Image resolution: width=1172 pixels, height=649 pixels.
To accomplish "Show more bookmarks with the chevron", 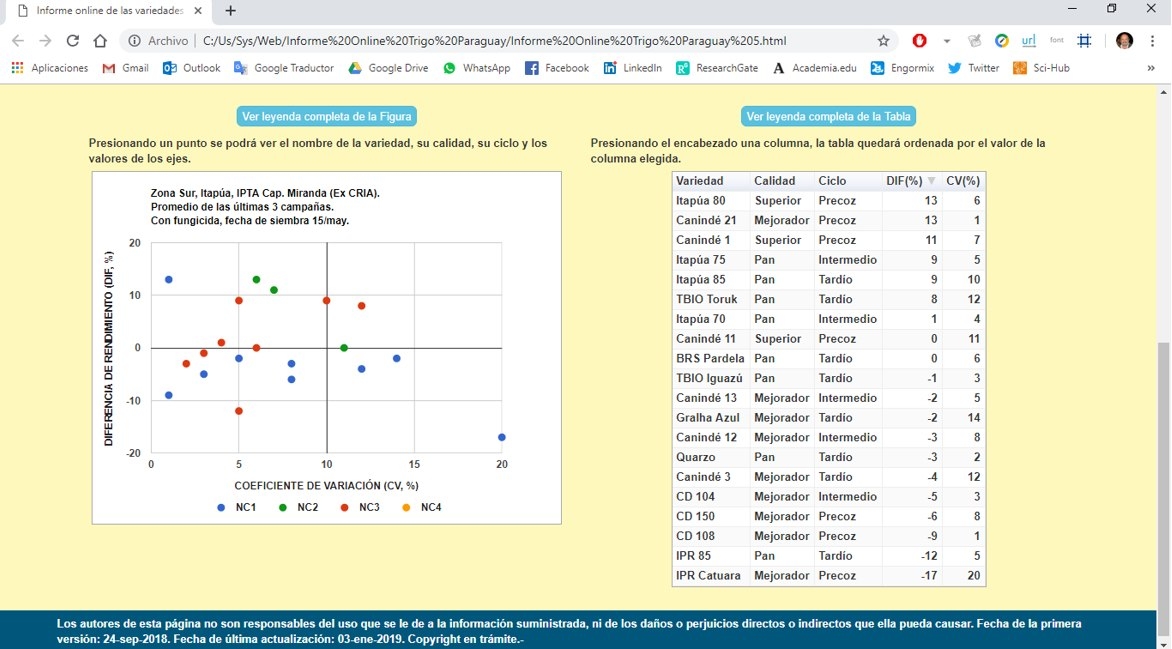I will (1150, 68).
